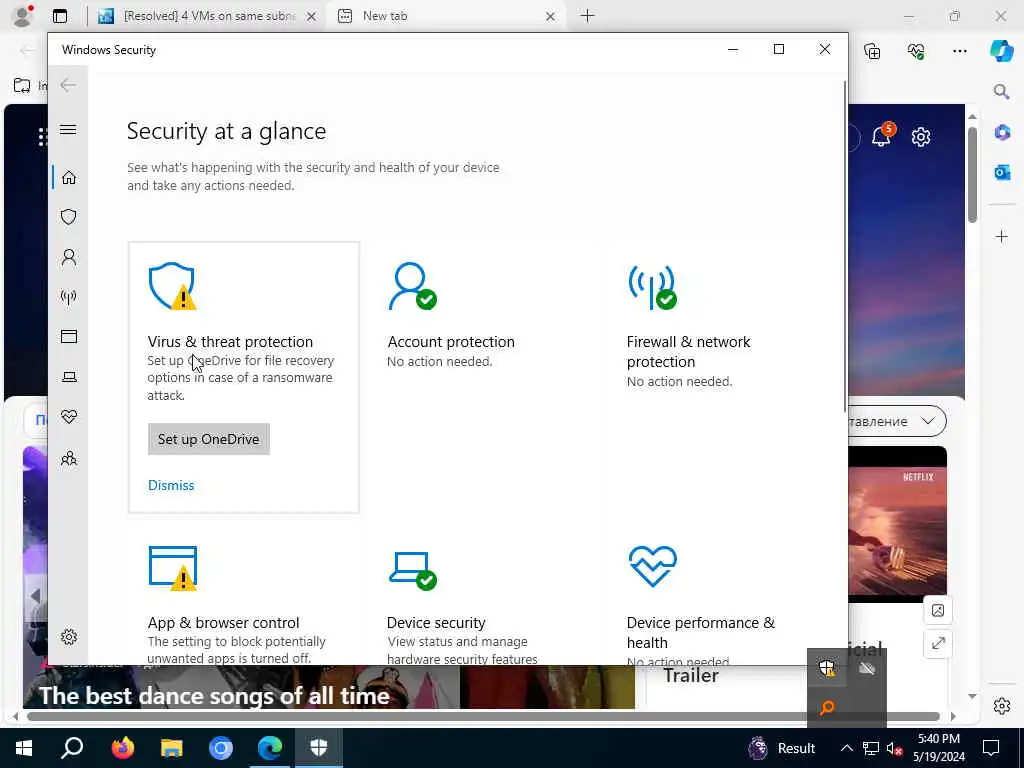This screenshot has height=768, width=1024.
Task: Dismiss the OneDrive recommendation
Action: pos(171,485)
